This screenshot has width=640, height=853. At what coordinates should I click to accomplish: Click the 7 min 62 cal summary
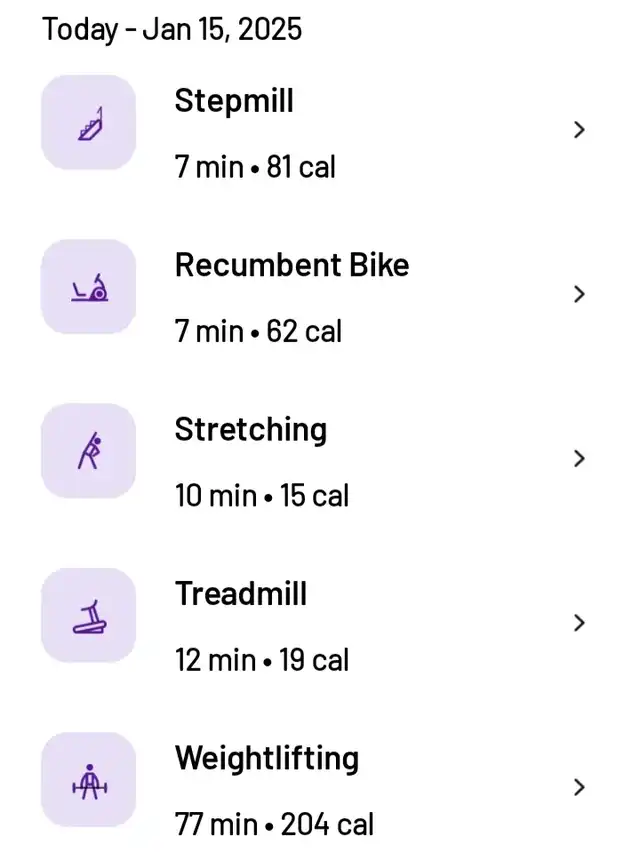258,331
